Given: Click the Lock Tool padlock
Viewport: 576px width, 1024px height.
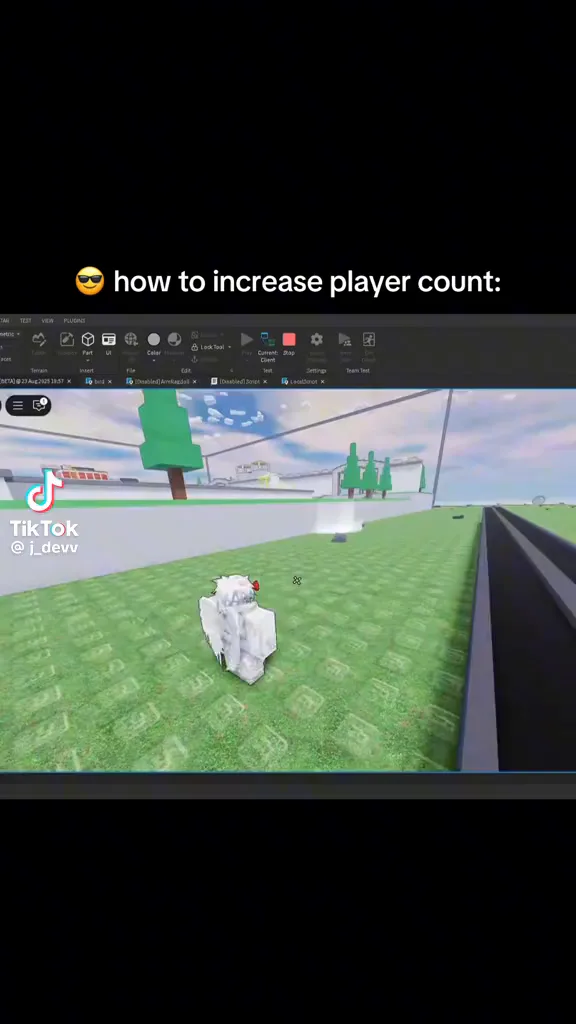Looking at the screenshot, I should pyautogui.click(x=195, y=347).
